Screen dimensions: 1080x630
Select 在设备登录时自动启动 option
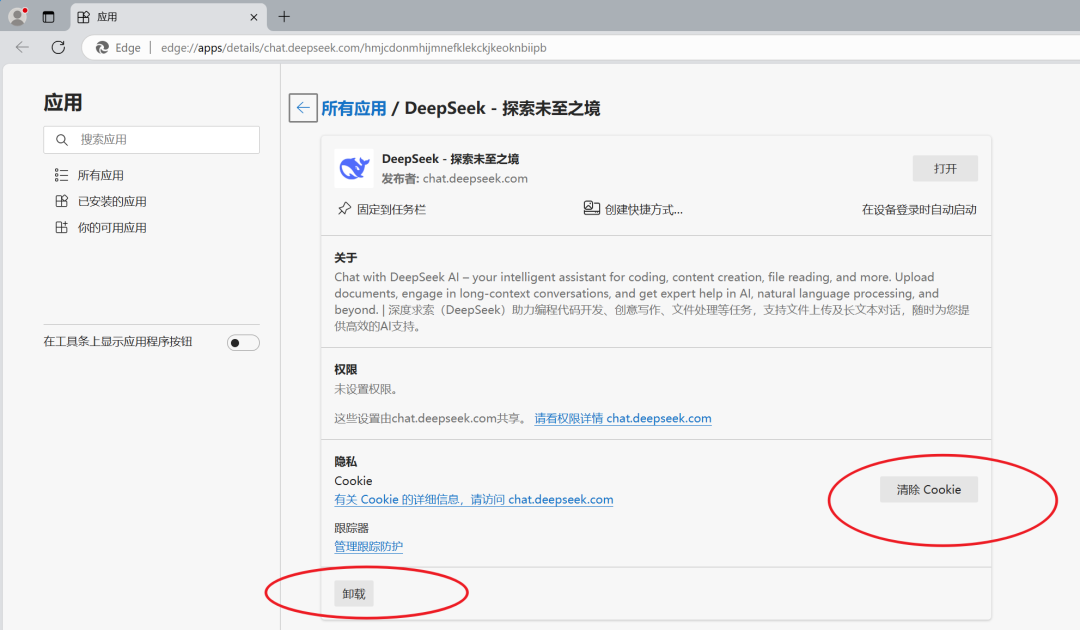coord(919,209)
